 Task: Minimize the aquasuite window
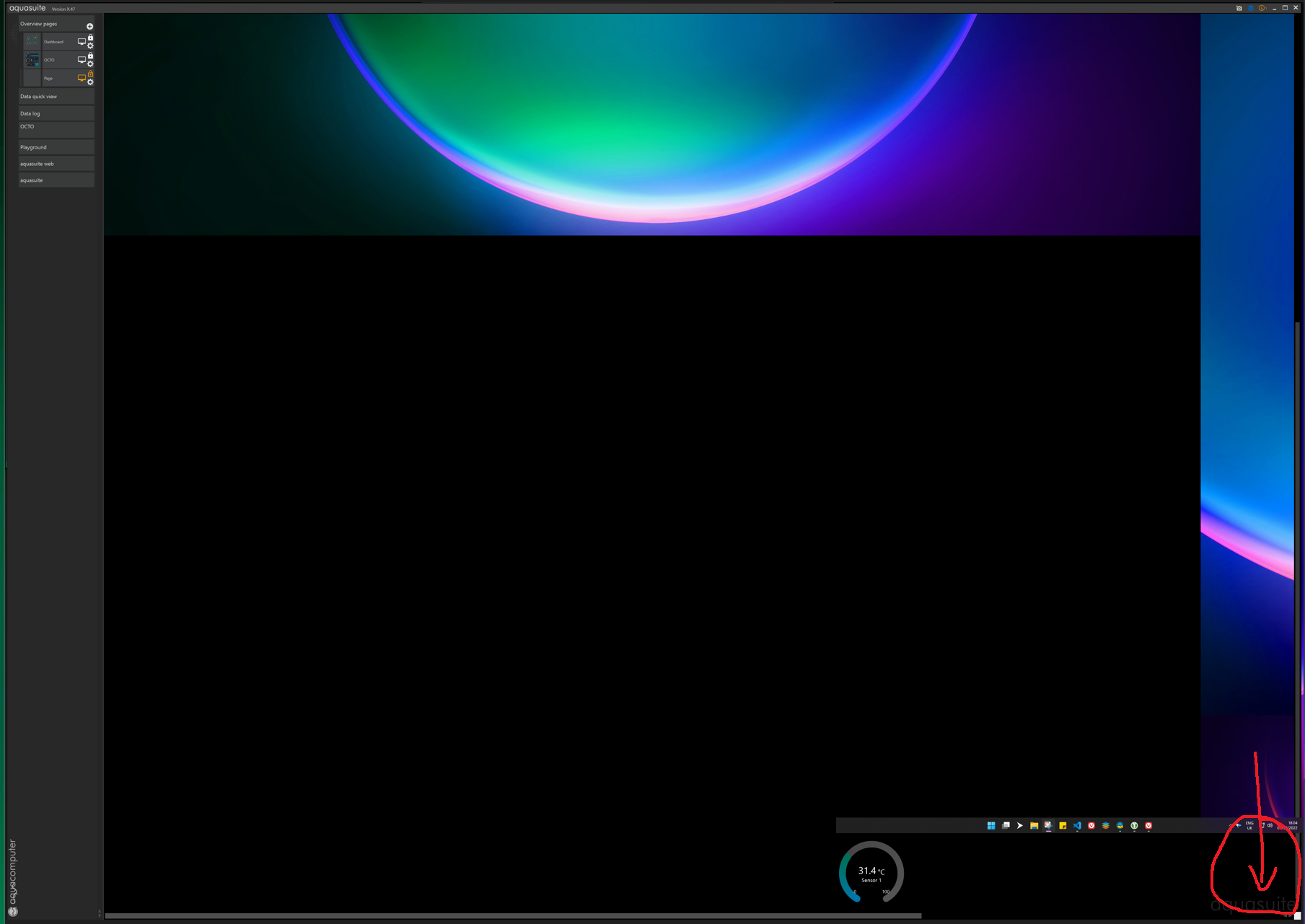[x=1275, y=9]
